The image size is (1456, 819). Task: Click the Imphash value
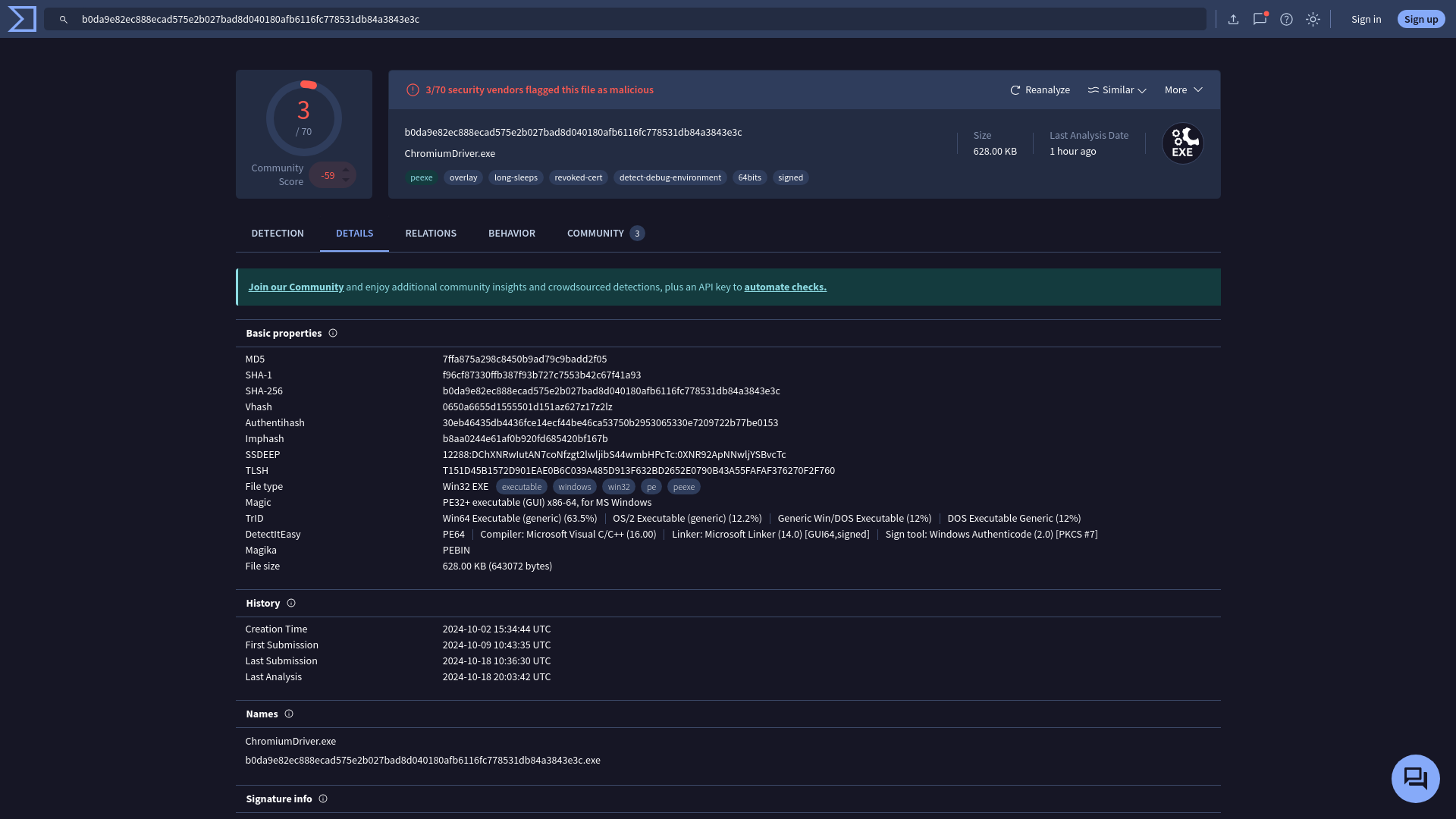pos(525,439)
